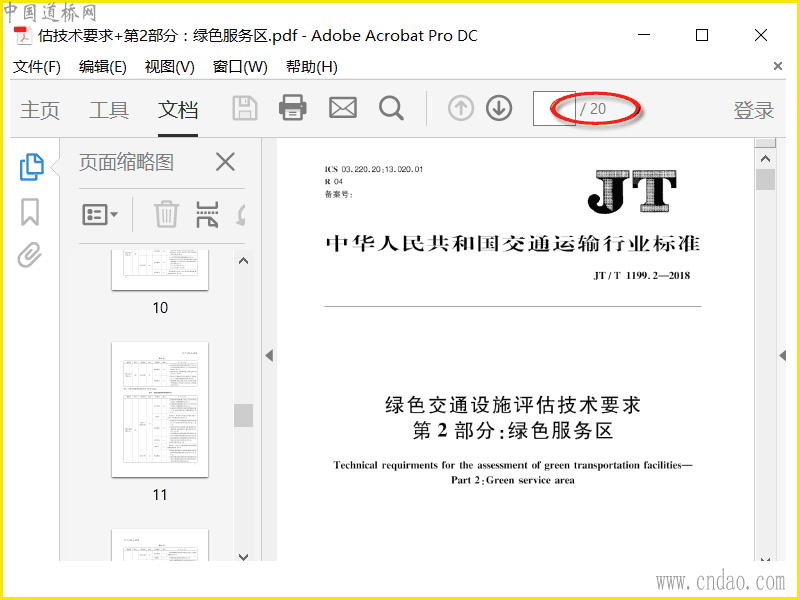Click the thumbnail panel scrollbar handle
800x600 pixels.
[243, 415]
